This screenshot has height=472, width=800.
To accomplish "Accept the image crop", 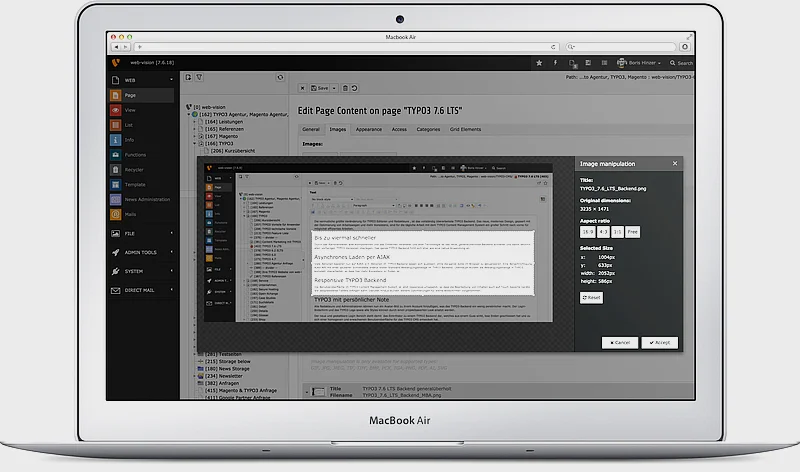I will click(x=660, y=342).
